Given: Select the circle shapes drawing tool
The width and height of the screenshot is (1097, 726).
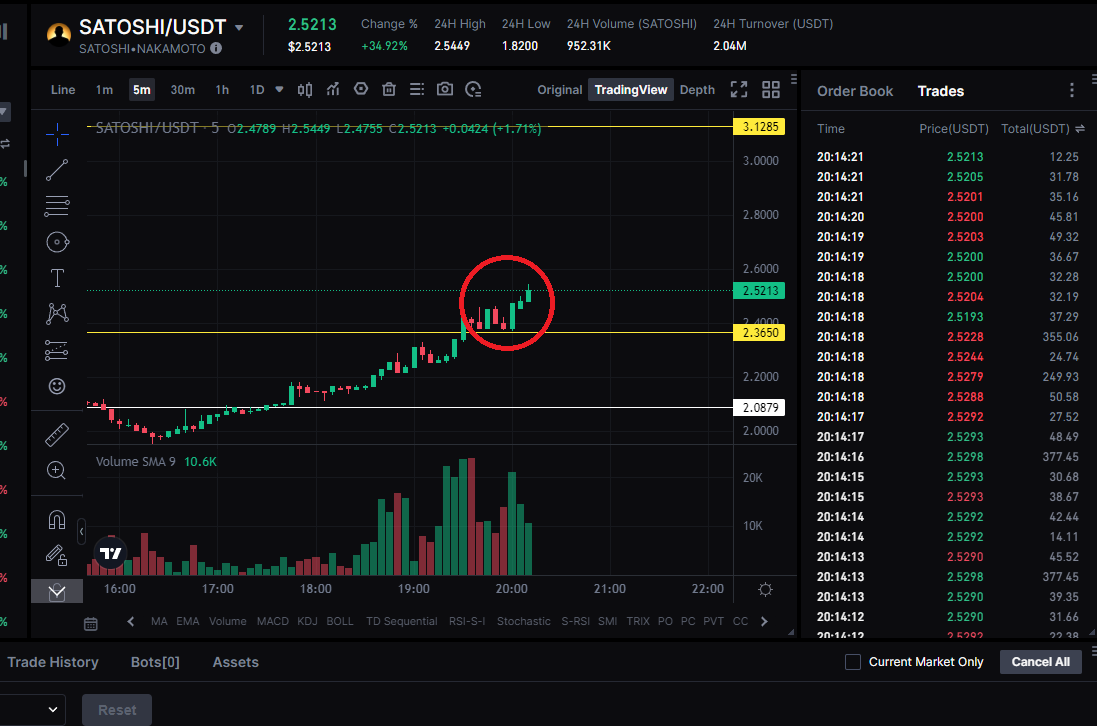Looking at the screenshot, I should click(x=57, y=242).
